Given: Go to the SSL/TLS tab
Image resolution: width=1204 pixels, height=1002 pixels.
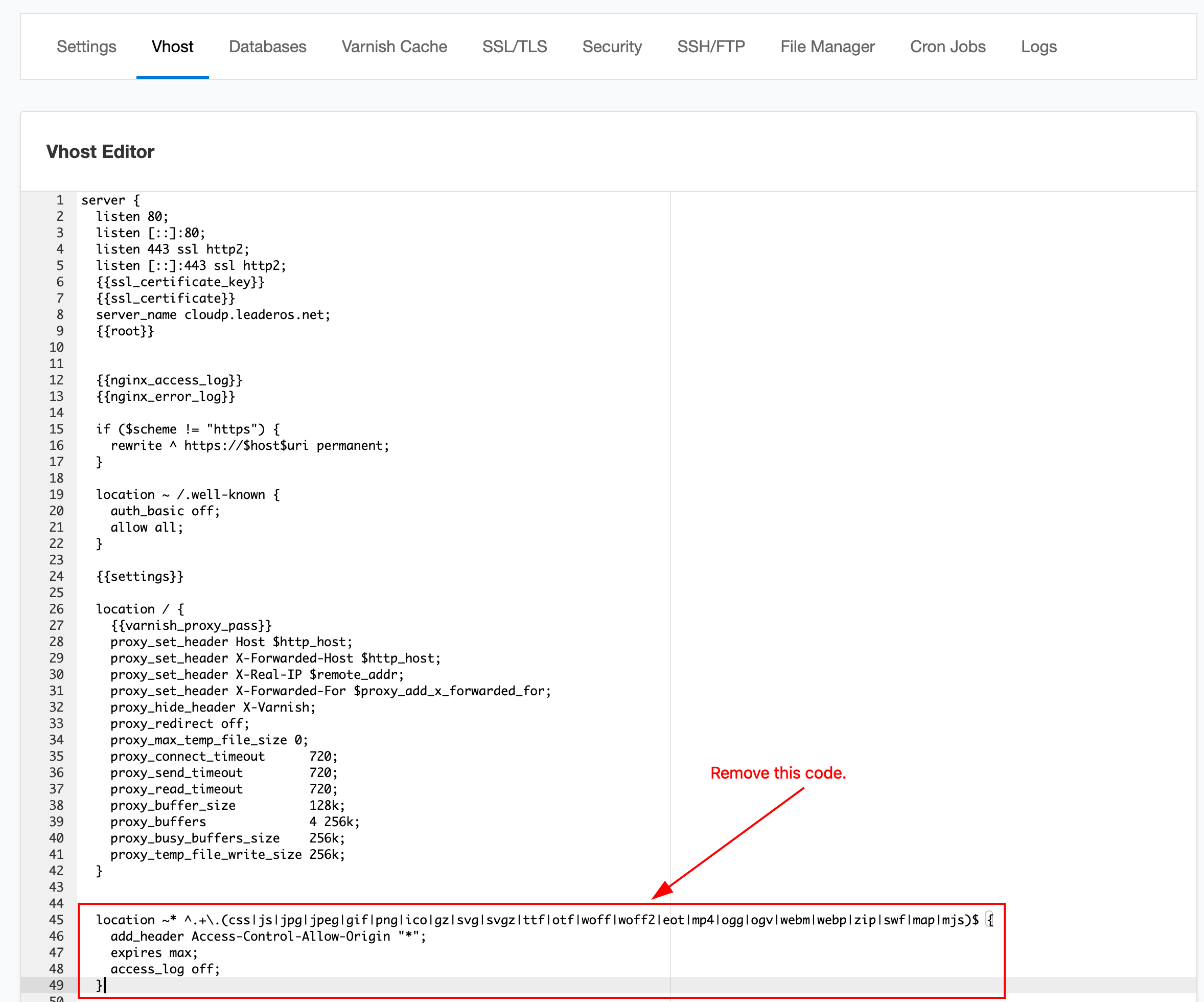Looking at the screenshot, I should click(x=514, y=47).
